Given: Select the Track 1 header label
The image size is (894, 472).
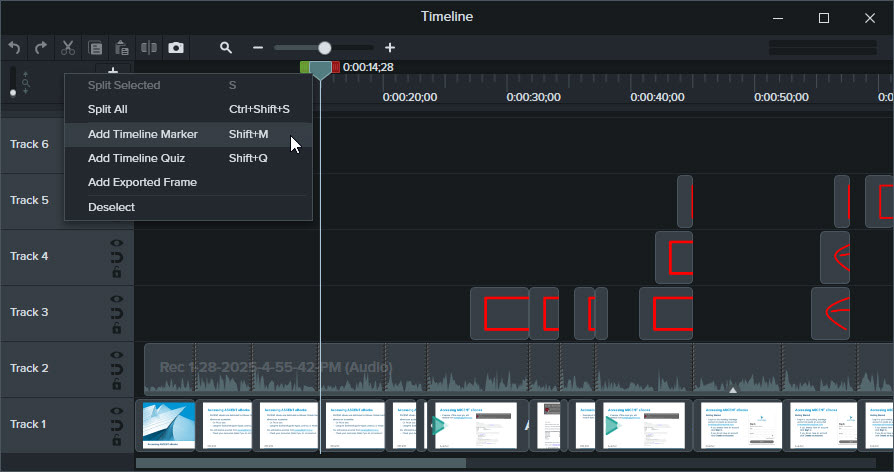Looking at the screenshot, I should 28,424.
